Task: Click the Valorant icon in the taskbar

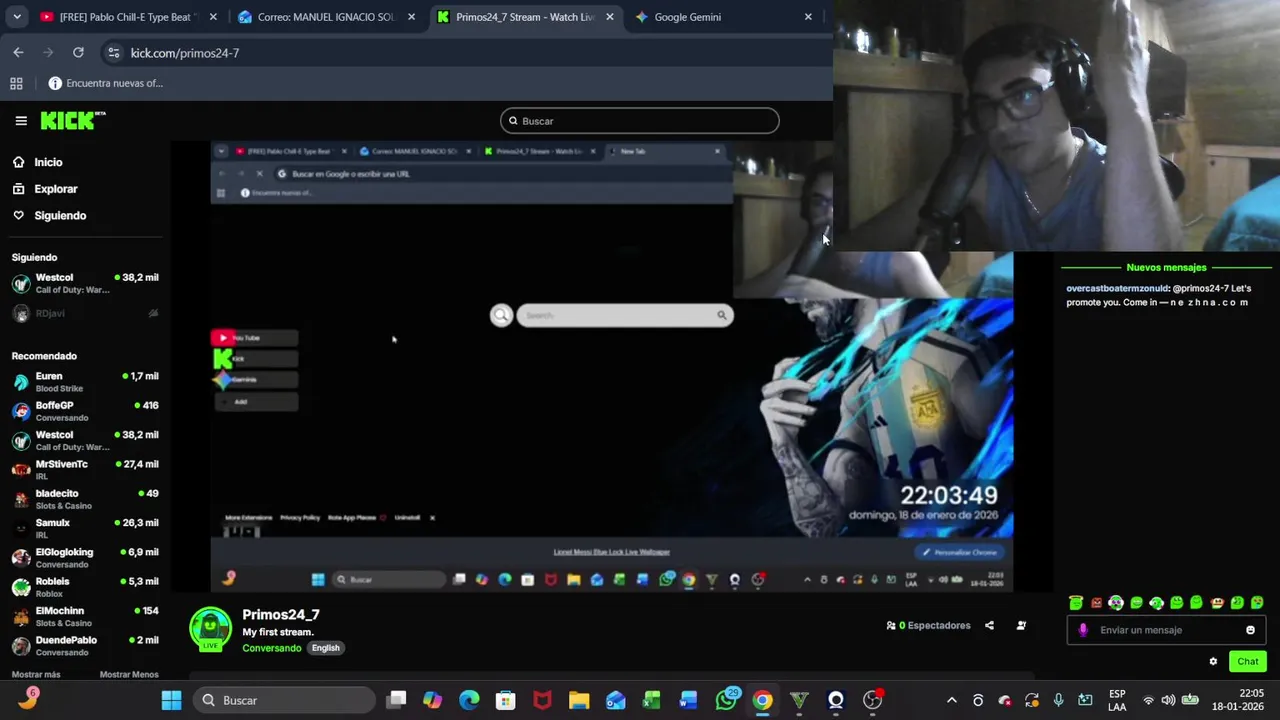Action: (x=799, y=700)
